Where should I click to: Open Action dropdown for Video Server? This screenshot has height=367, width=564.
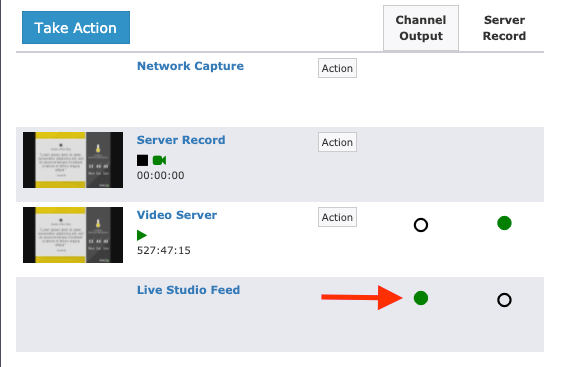coord(337,217)
